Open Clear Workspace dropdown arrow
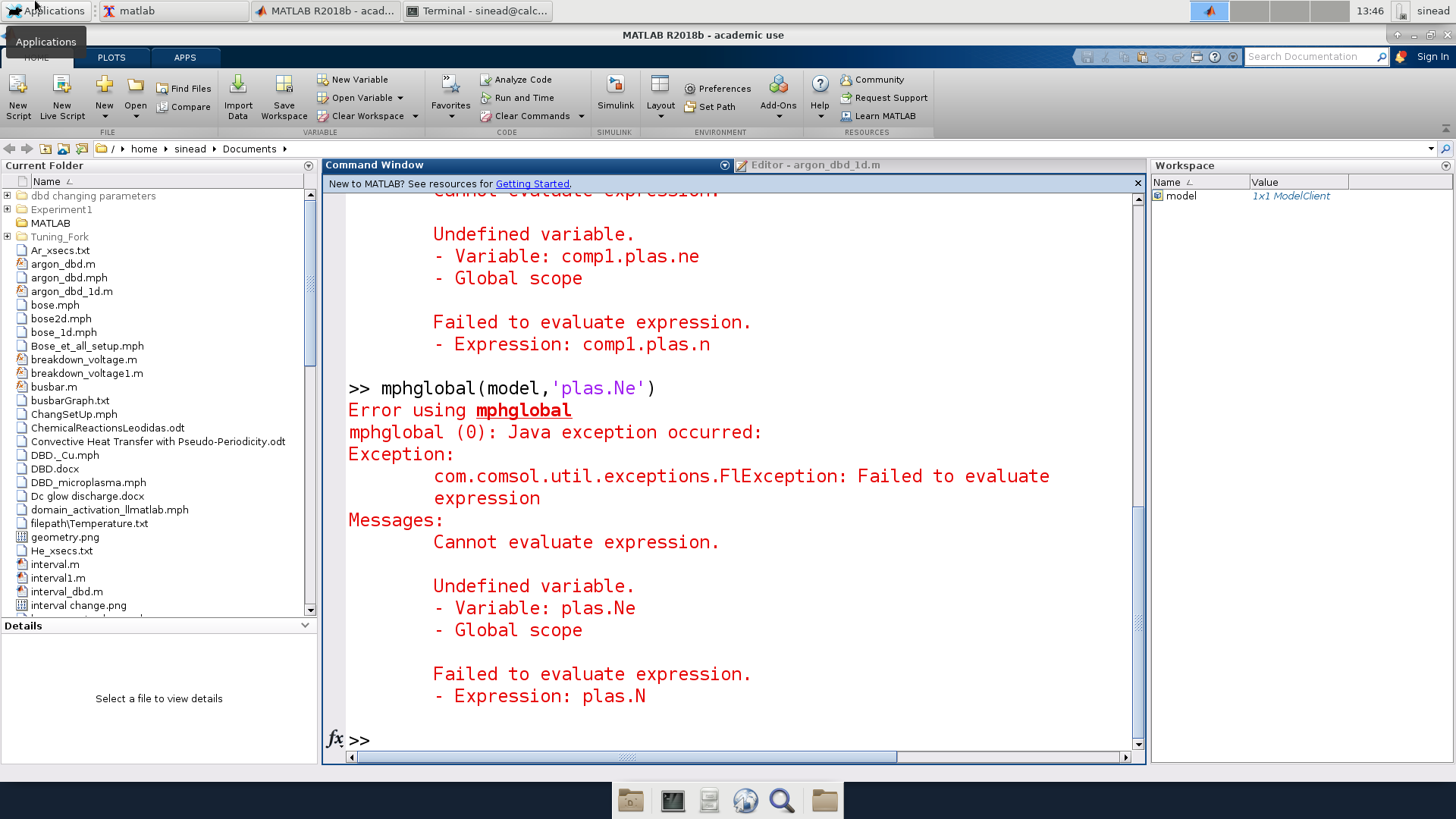 416,116
